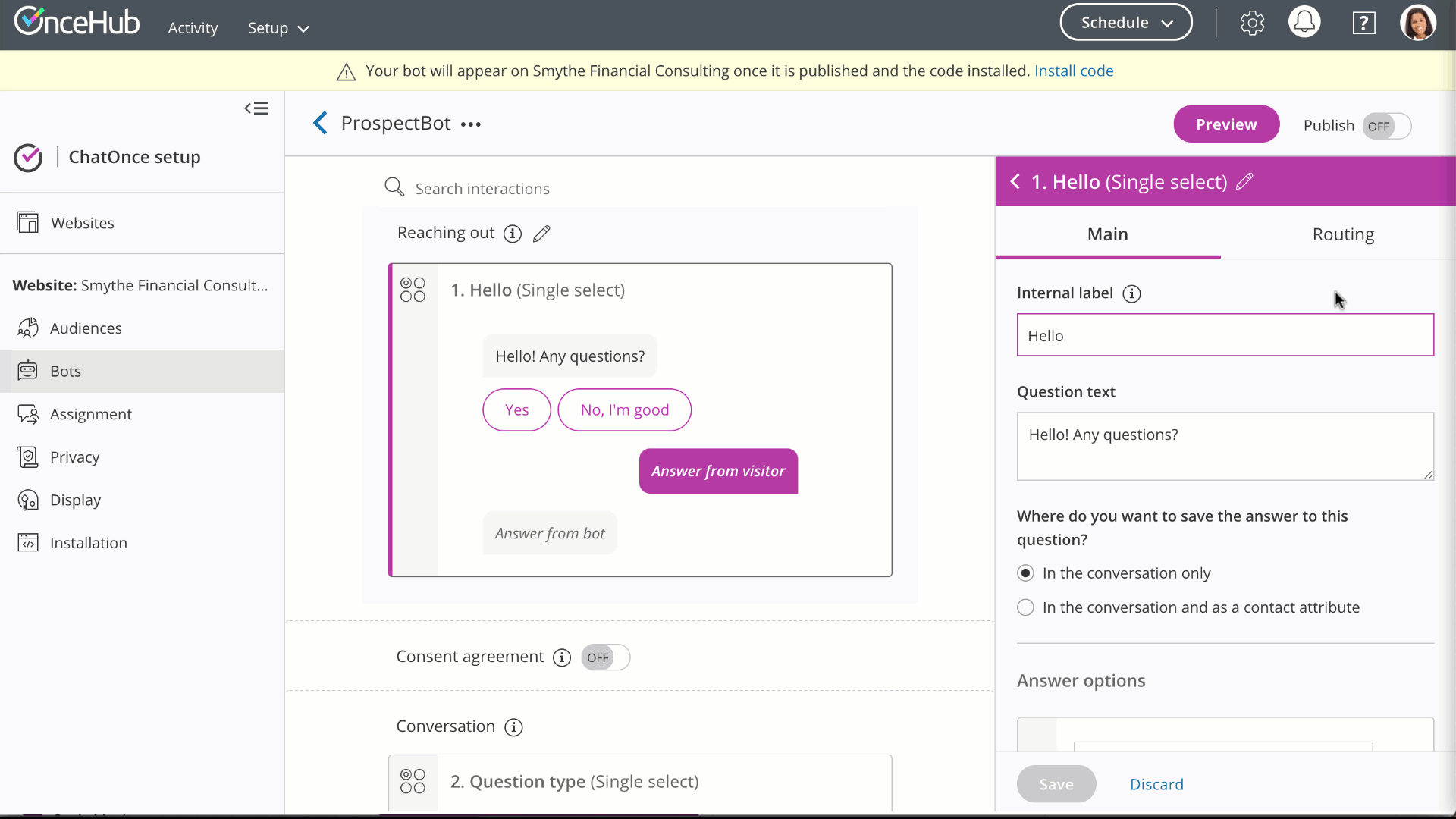Open the Setup dropdown menu
The height and width of the screenshot is (819, 1456).
coord(278,28)
